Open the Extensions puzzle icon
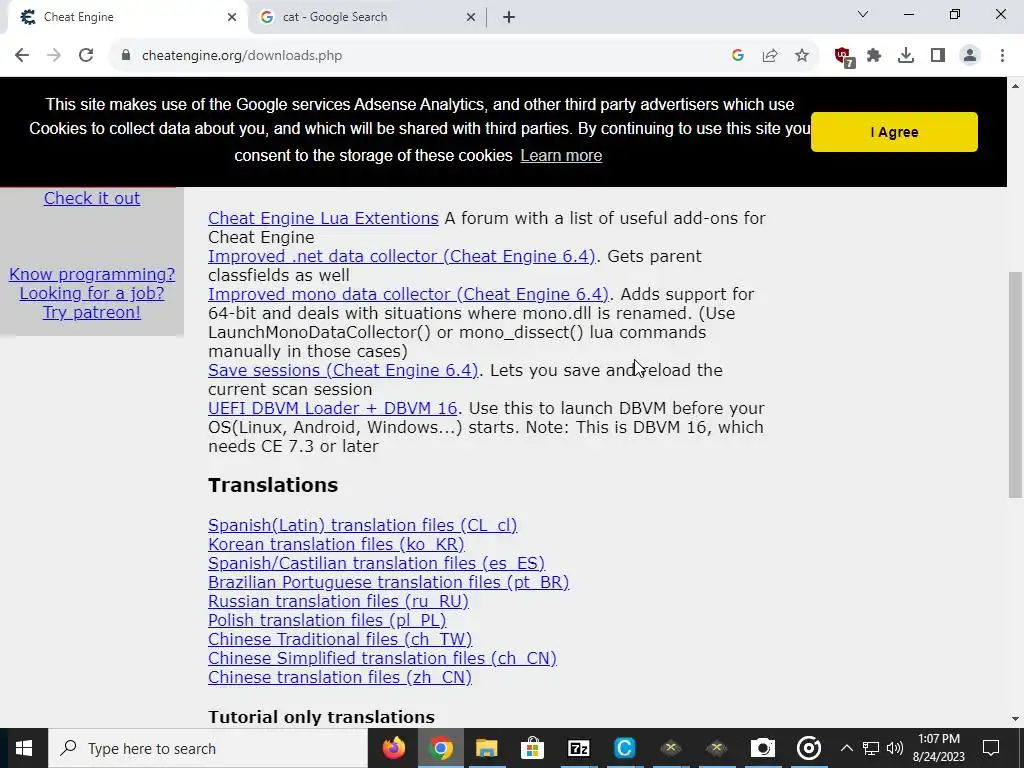The width and height of the screenshot is (1024, 768). 874,56
